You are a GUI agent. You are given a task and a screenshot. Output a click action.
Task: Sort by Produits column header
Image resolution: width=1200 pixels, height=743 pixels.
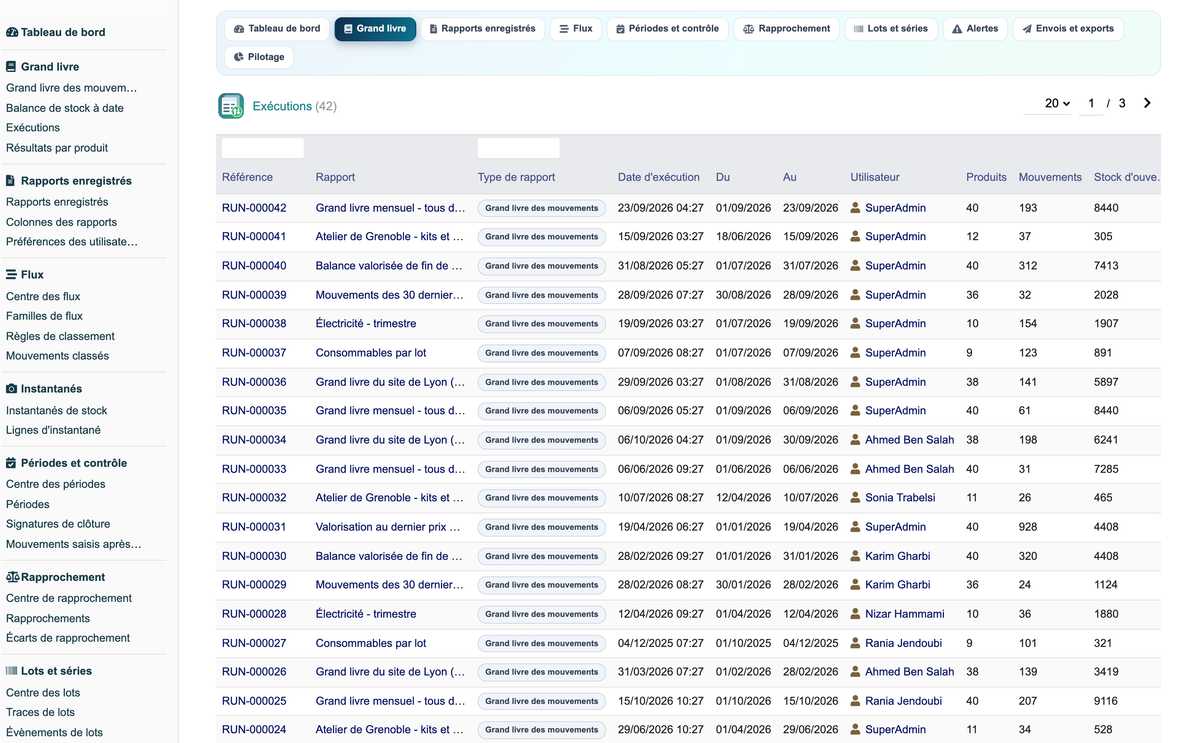coord(986,177)
